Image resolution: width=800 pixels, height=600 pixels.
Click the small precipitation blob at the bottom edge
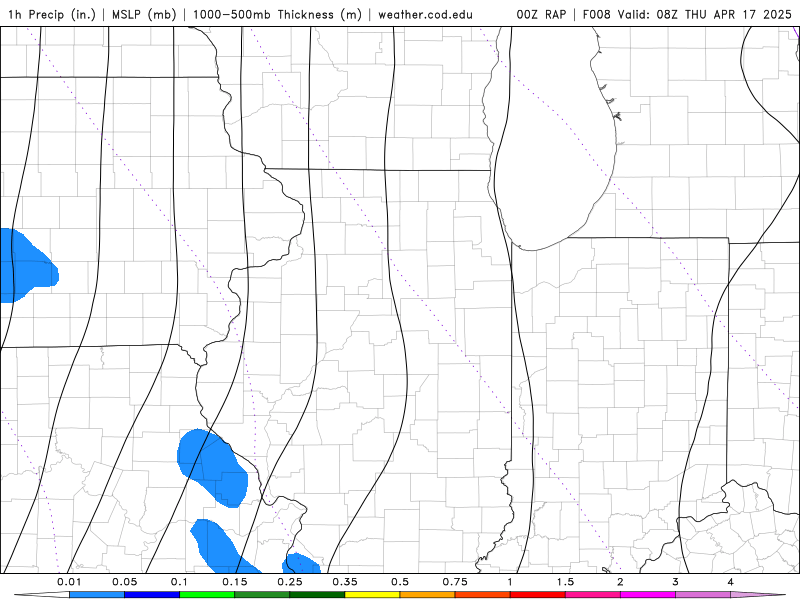301,563
